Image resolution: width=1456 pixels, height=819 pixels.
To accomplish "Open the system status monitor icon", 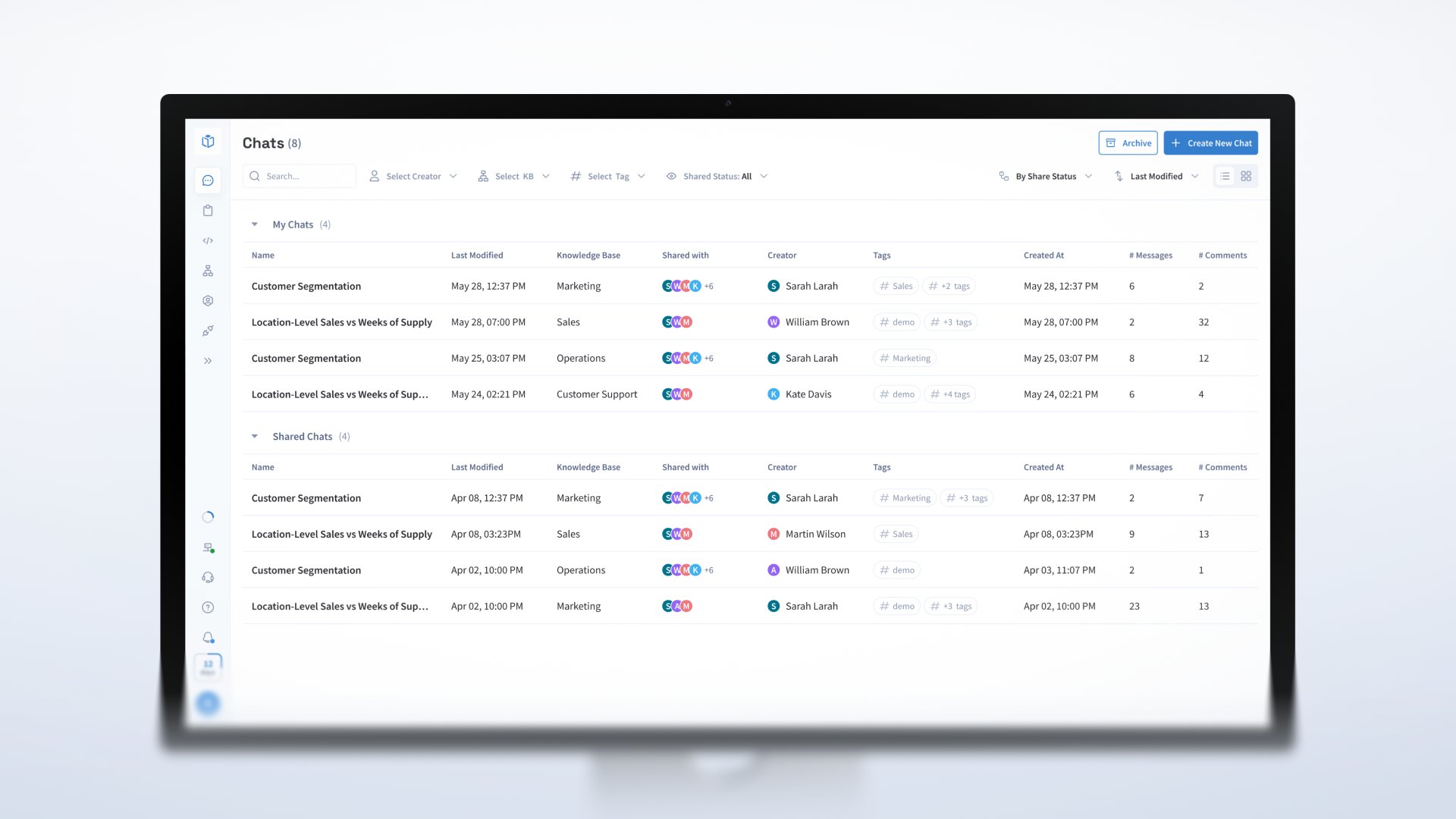I will coord(208,548).
